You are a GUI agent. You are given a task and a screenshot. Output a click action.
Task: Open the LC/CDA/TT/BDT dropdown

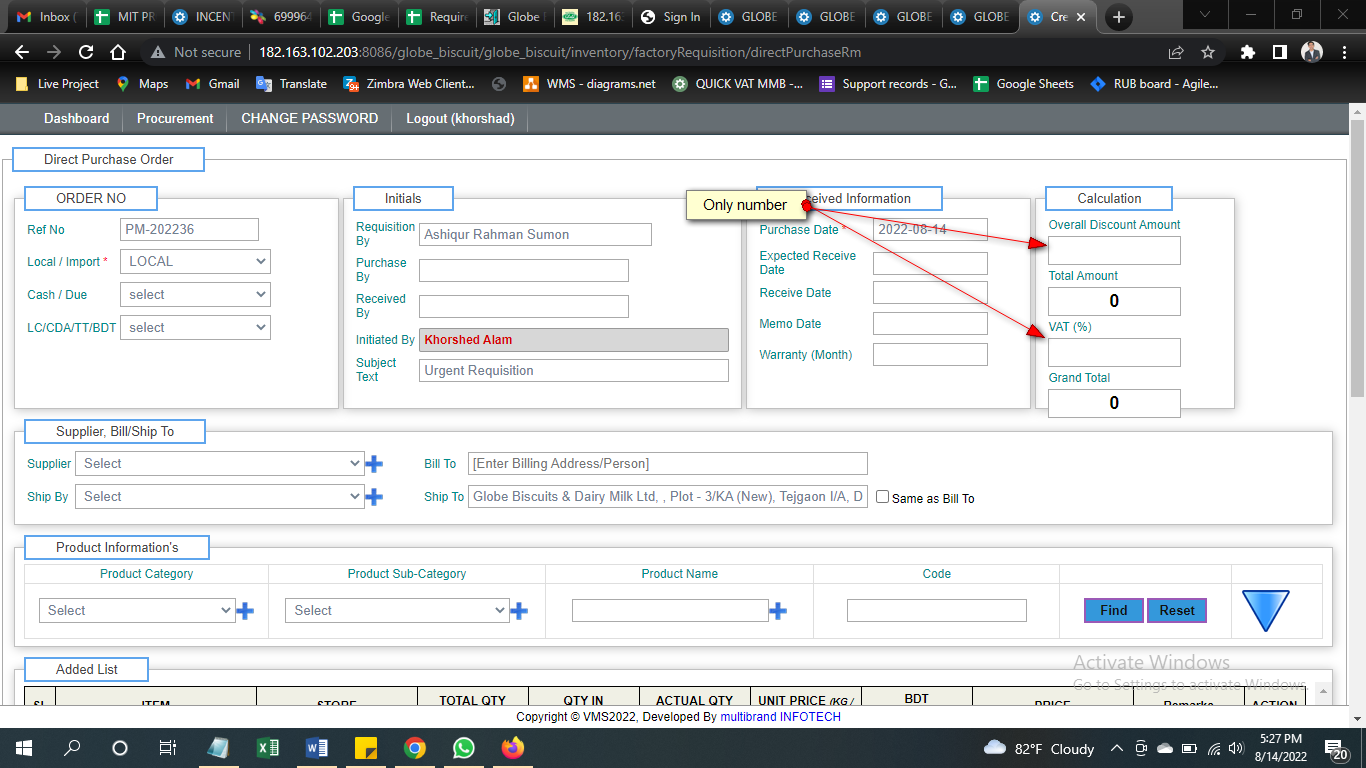(x=195, y=328)
